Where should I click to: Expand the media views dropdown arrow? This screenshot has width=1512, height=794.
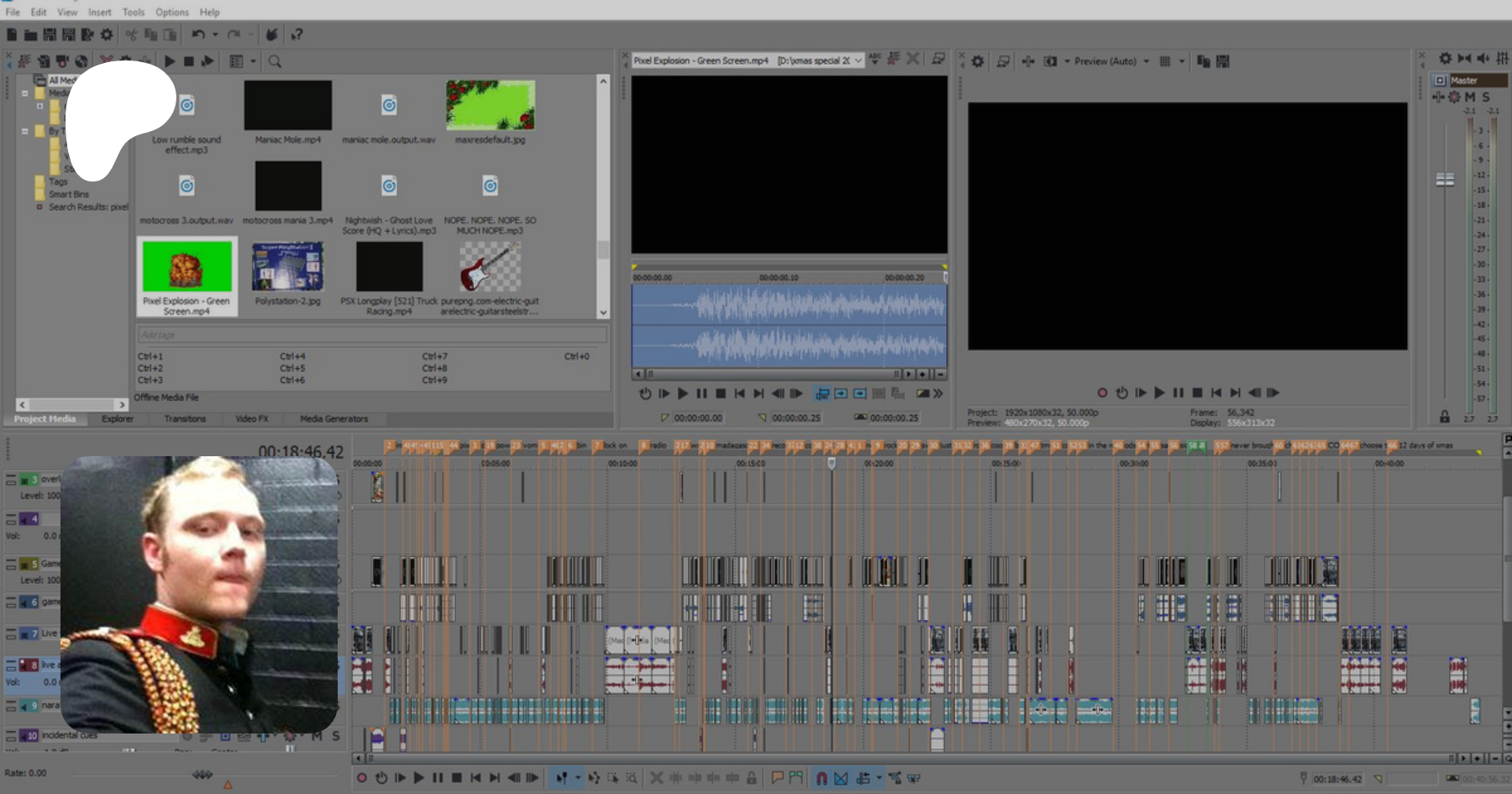pyautogui.click(x=253, y=61)
